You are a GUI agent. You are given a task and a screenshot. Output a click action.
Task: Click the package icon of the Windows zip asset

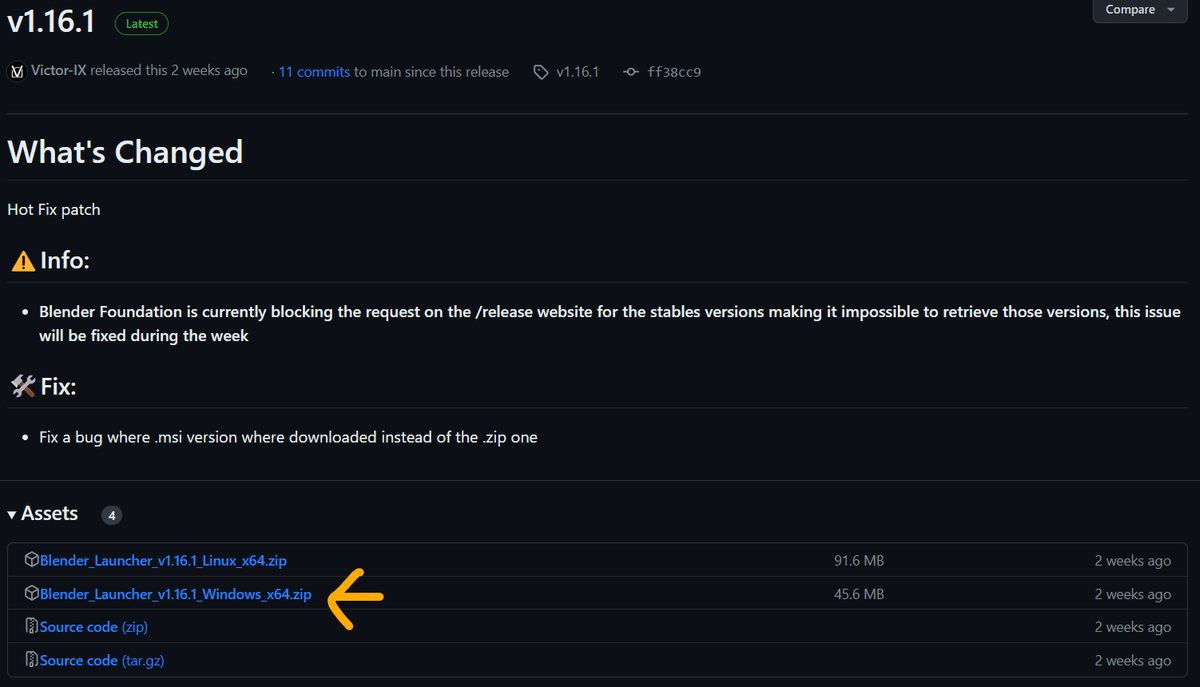coord(31,593)
